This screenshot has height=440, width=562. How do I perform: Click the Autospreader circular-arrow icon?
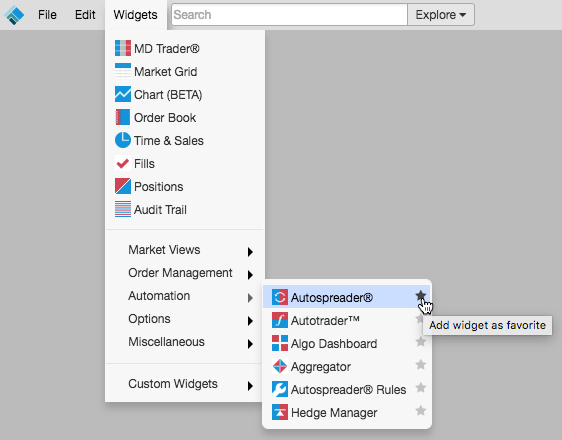click(280, 297)
